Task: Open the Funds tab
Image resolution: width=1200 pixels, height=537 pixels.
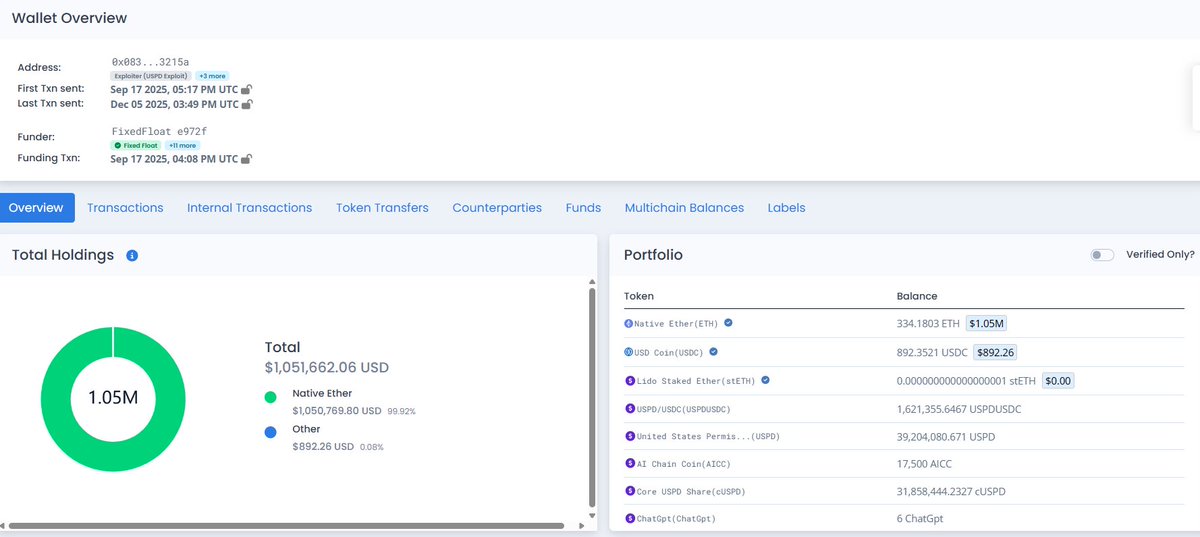Action: point(583,208)
